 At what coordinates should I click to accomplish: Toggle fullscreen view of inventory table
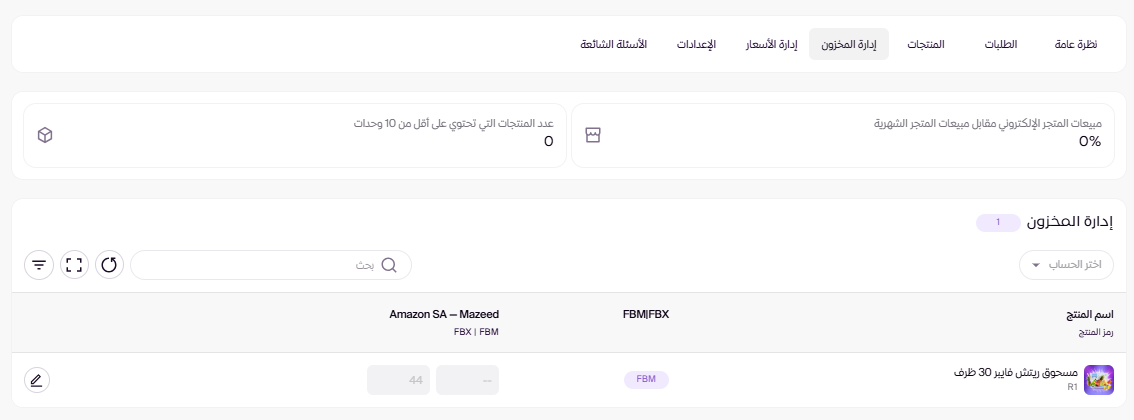pos(74,265)
